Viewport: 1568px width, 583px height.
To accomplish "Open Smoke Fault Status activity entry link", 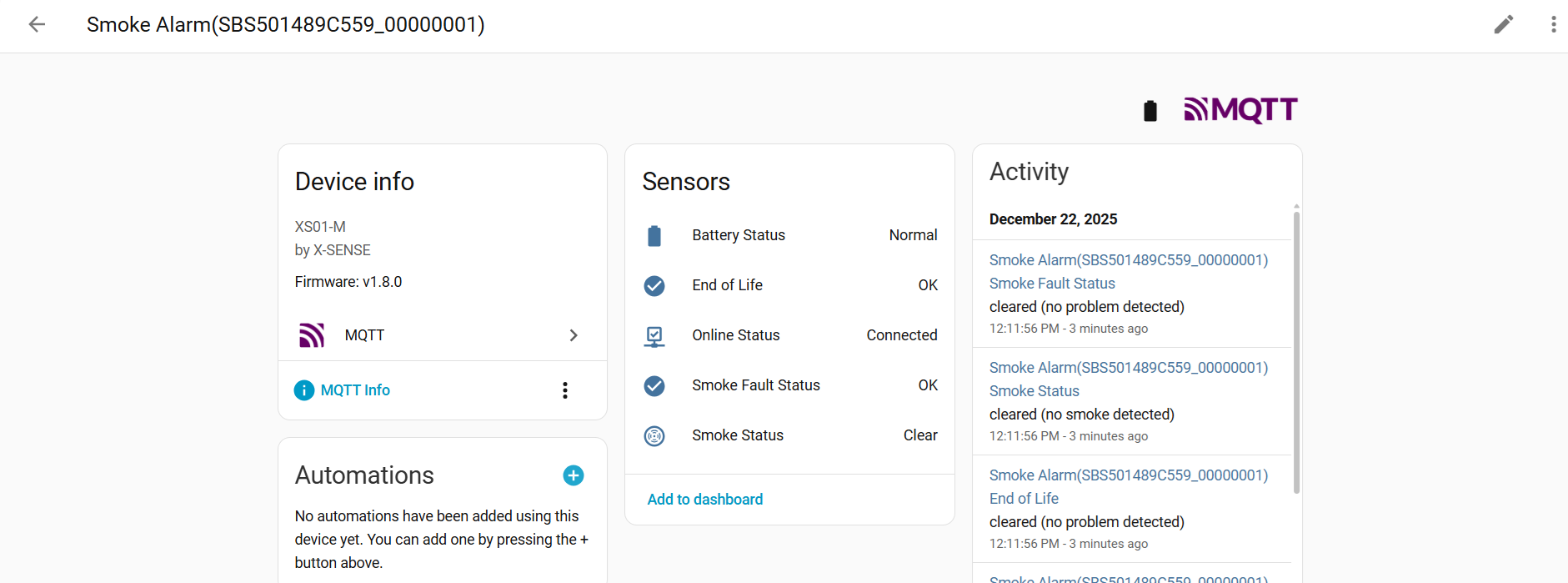I will pyautogui.click(x=1051, y=284).
